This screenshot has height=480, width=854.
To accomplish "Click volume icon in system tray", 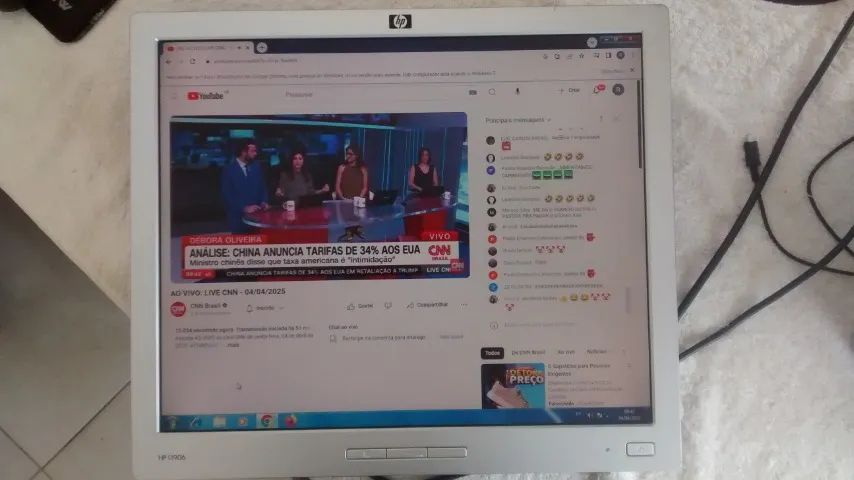I will point(590,416).
